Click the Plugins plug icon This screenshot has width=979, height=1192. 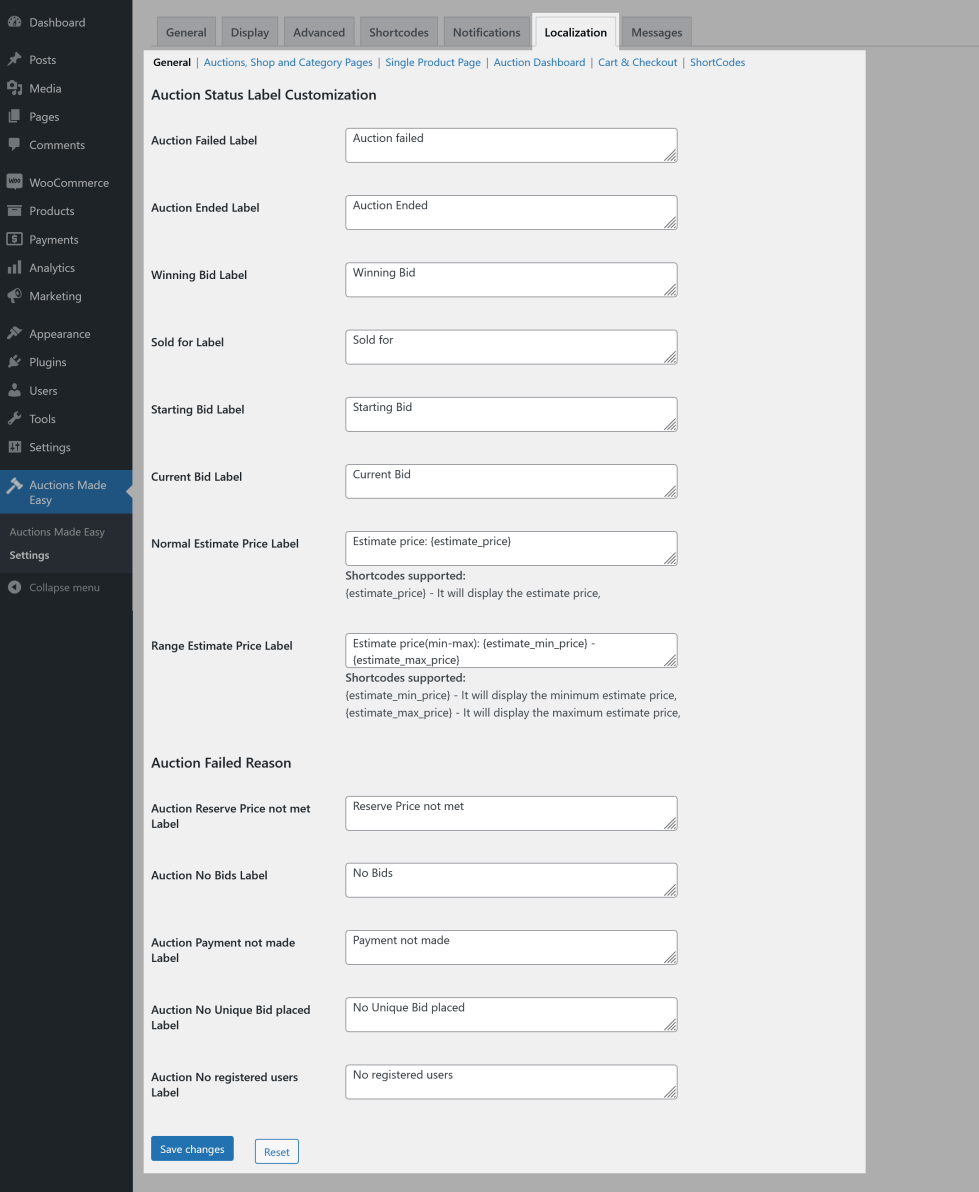coord(14,362)
